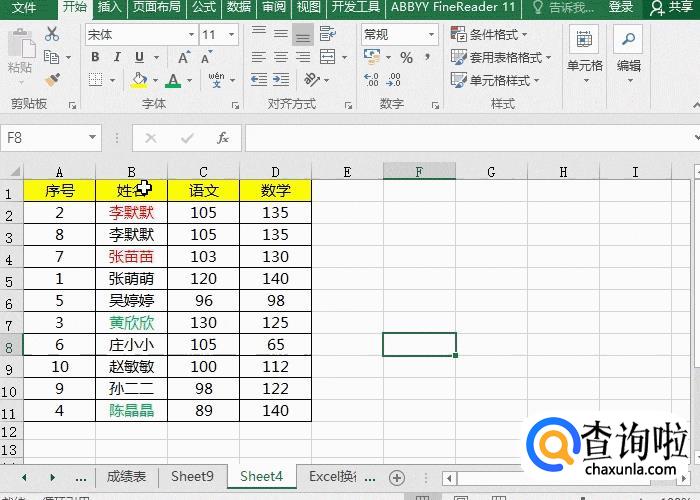Click the wén phonetic guide icon

pos(217,80)
